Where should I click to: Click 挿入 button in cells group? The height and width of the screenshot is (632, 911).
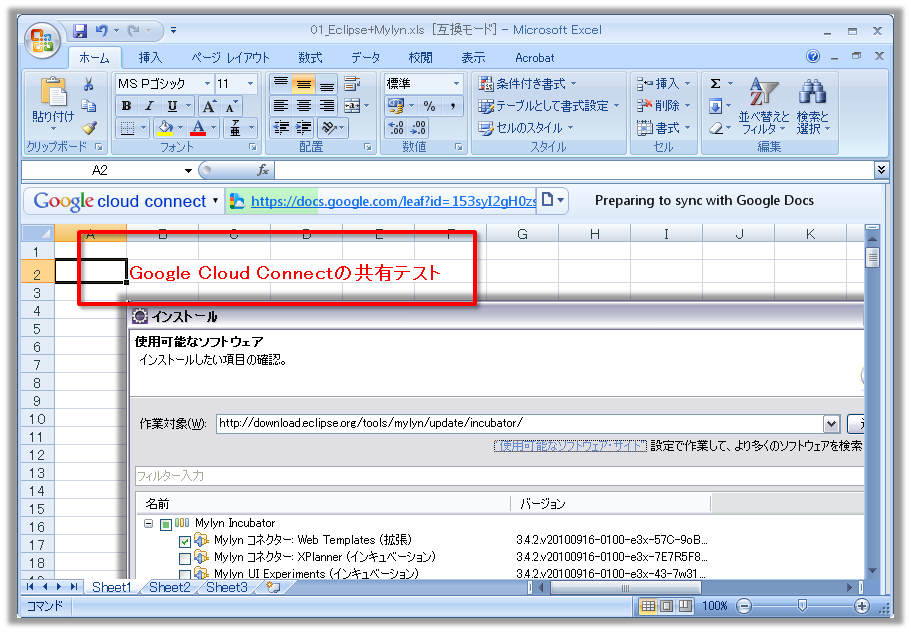(x=663, y=84)
